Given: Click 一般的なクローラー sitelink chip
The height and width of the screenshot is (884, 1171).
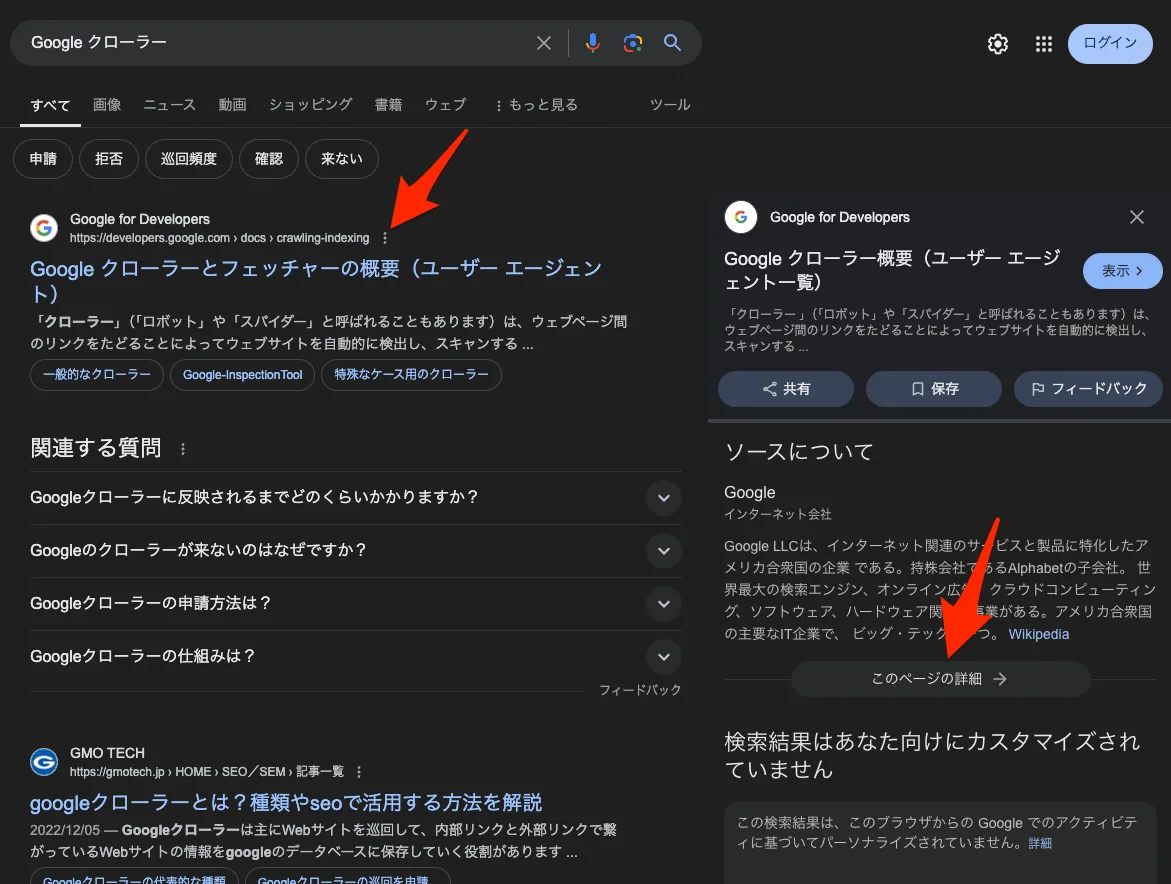Looking at the screenshot, I should click(96, 375).
